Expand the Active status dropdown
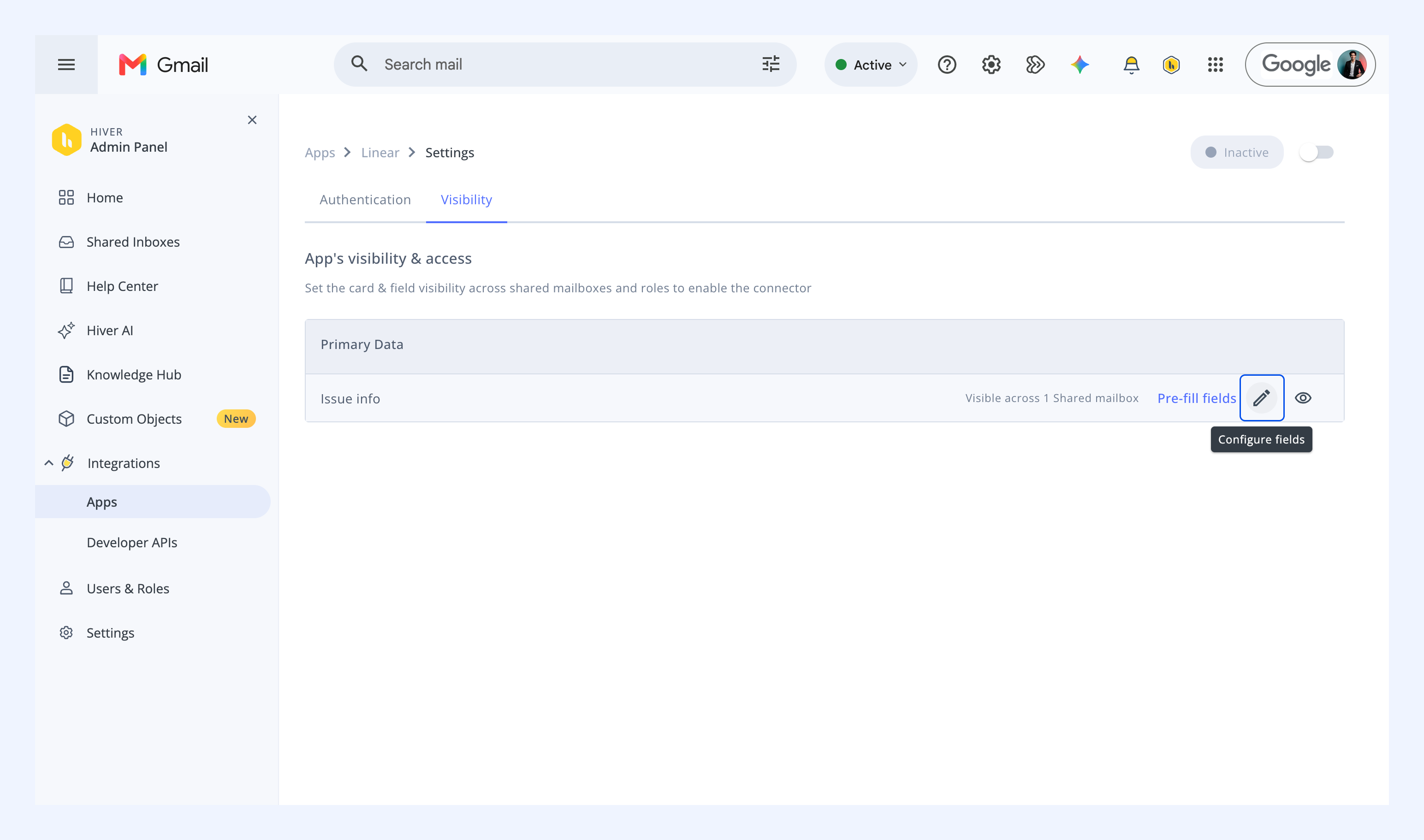Viewport: 1424px width, 840px height. pyautogui.click(x=871, y=65)
